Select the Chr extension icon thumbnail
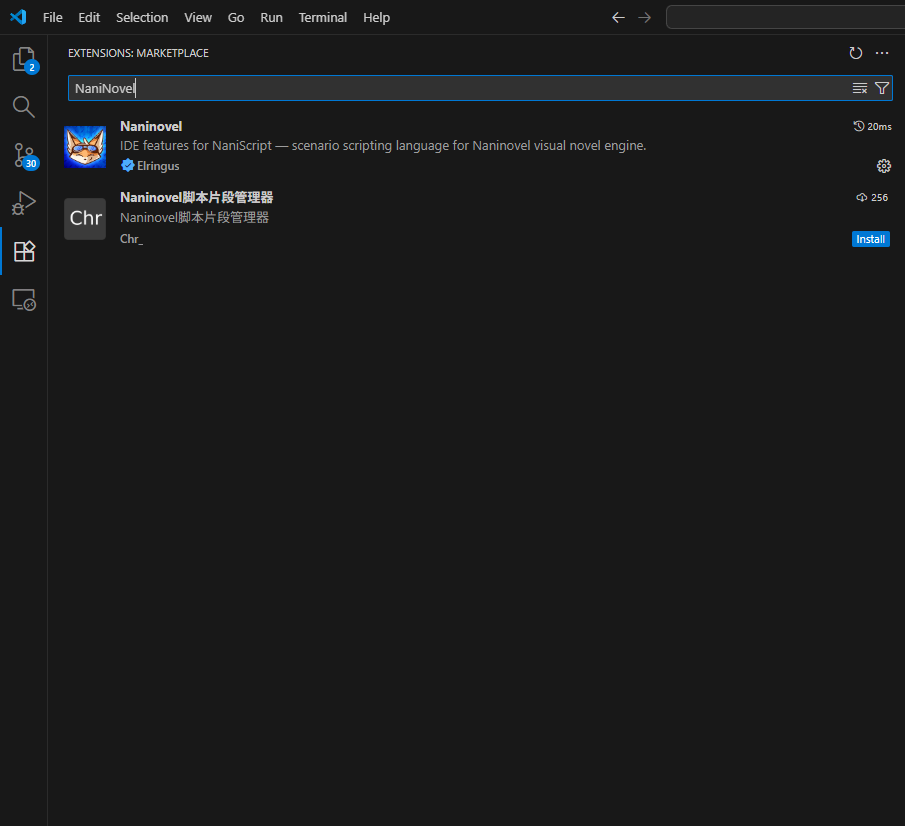The image size is (905, 826). coord(85,219)
